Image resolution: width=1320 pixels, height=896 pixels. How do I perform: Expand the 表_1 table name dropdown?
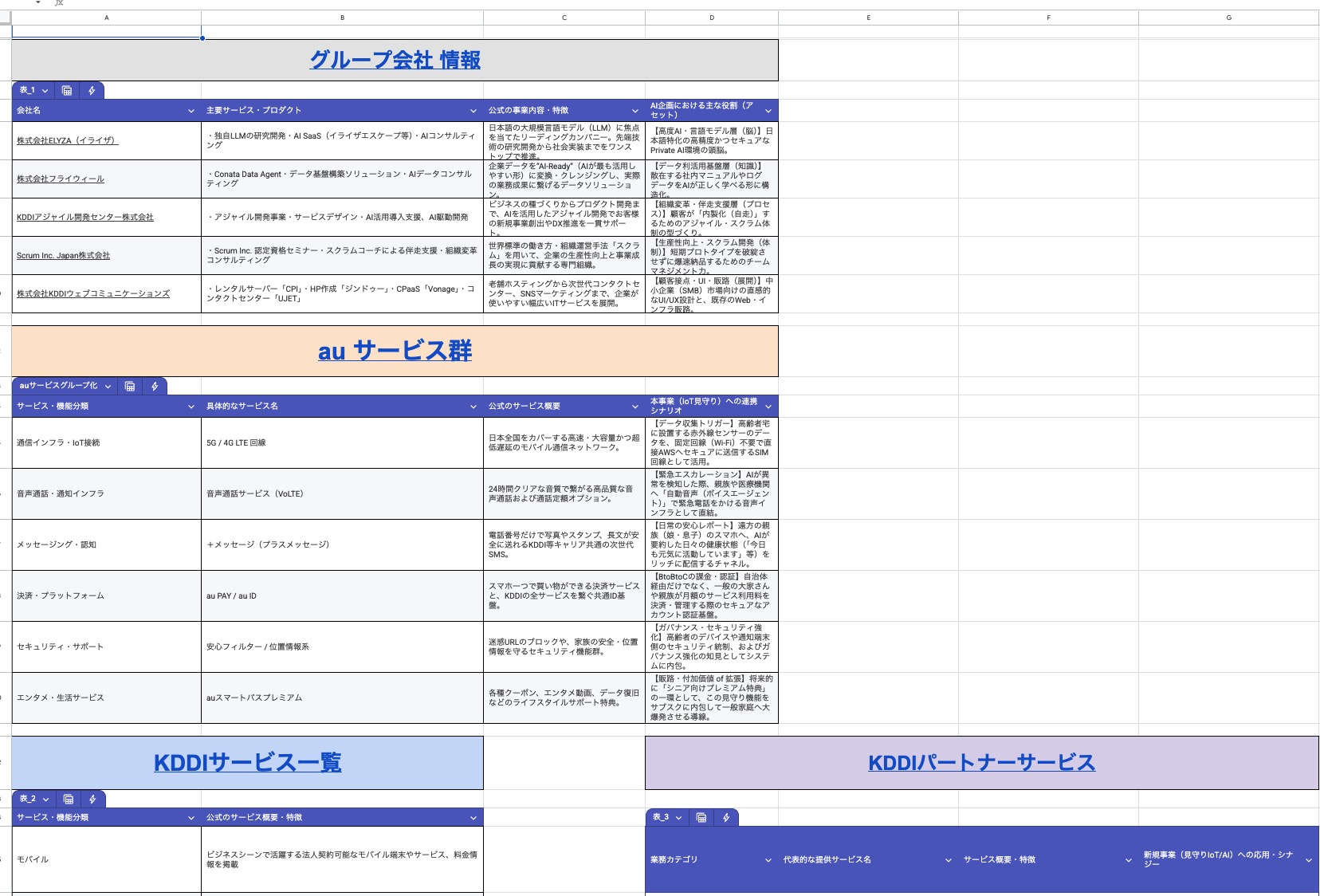click(45, 91)
